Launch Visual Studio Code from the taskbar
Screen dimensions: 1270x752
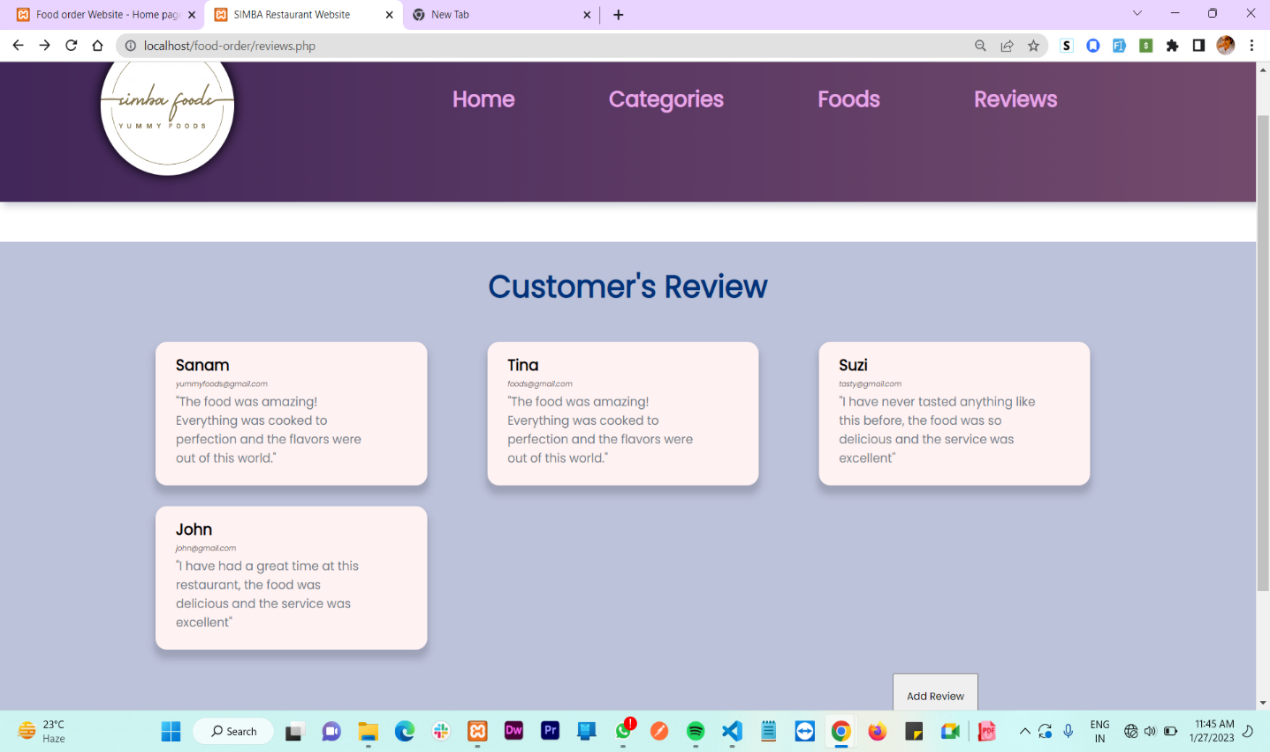(x=731, y=731)
